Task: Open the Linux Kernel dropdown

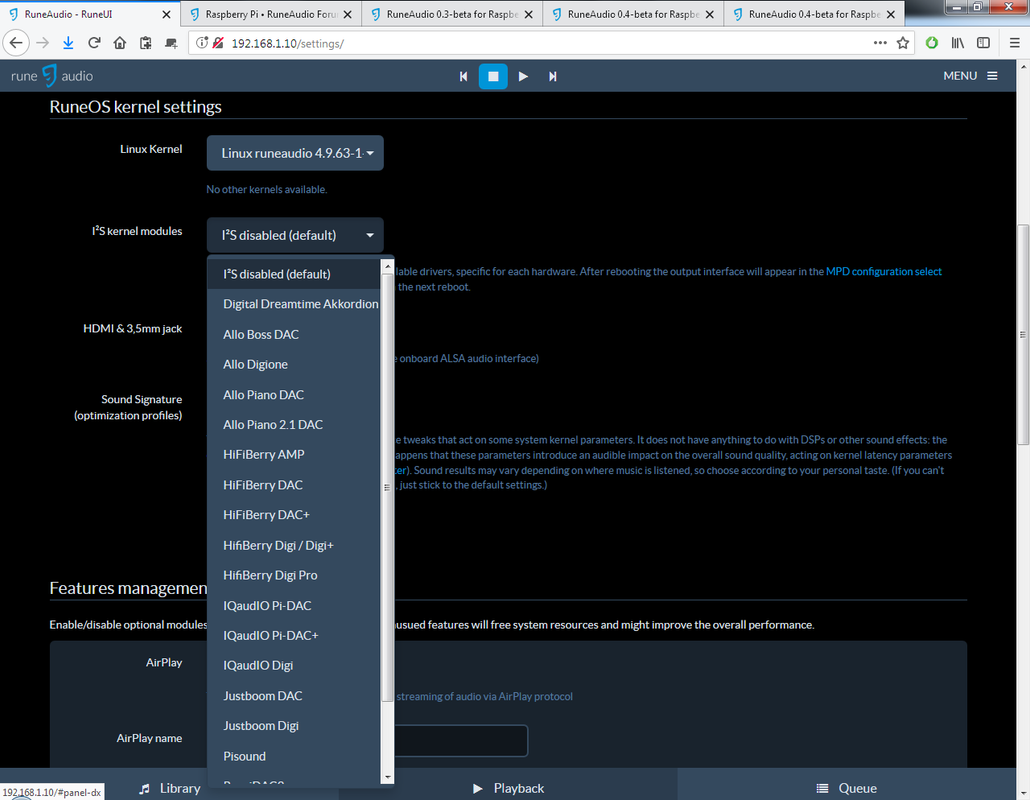Action: pos(295,153)
